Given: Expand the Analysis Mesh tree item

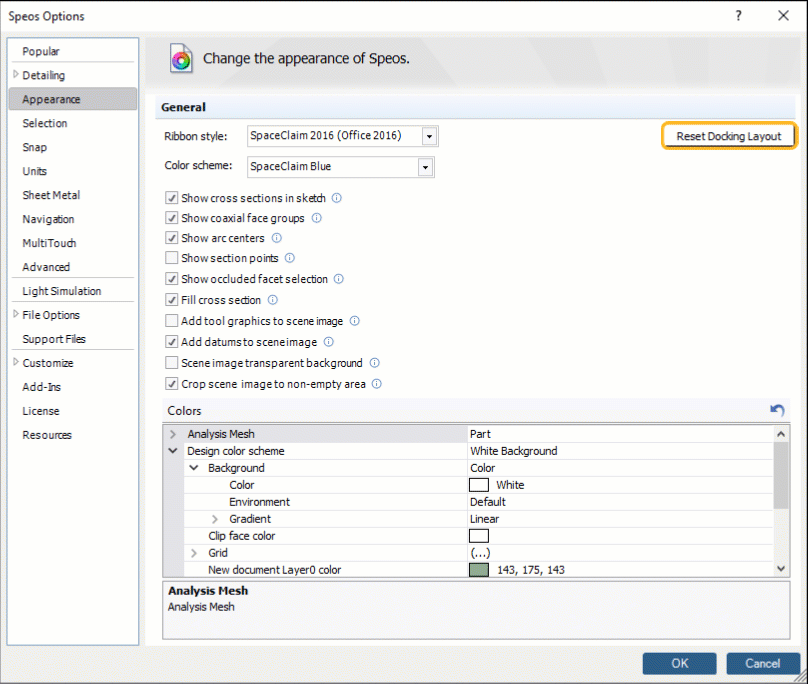Looking at the screenshot, I should tap(175, 434).
